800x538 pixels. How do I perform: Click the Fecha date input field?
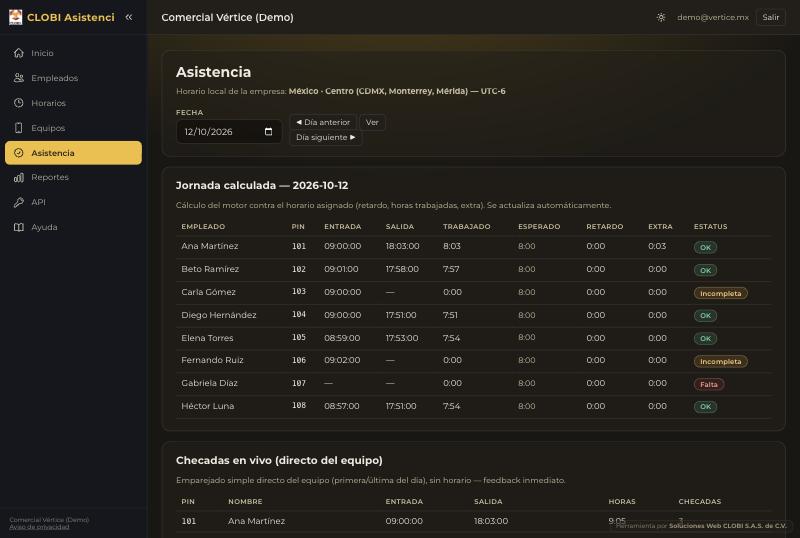229,132
